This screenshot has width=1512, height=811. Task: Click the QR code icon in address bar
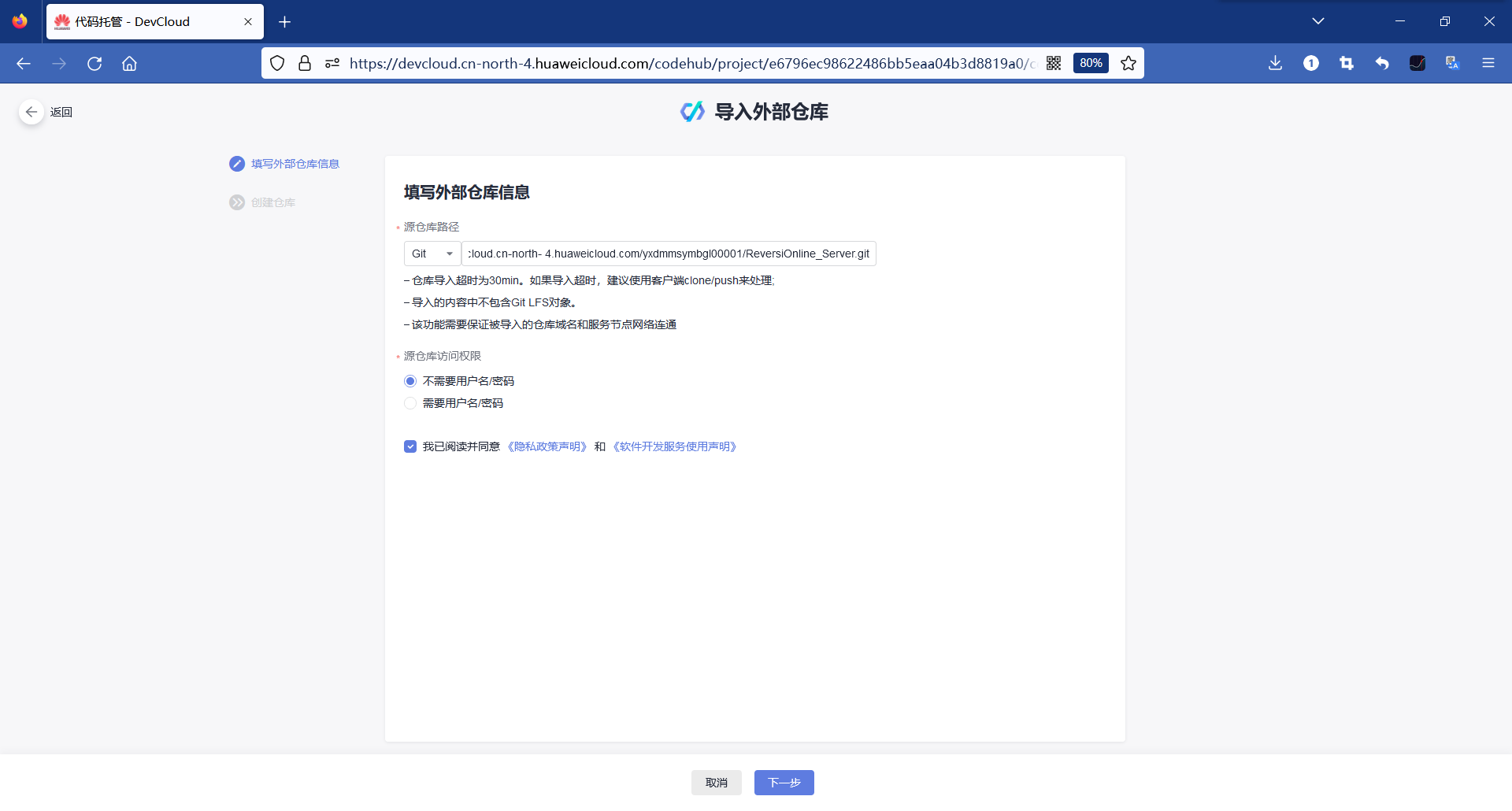(x=1054, y=63)
